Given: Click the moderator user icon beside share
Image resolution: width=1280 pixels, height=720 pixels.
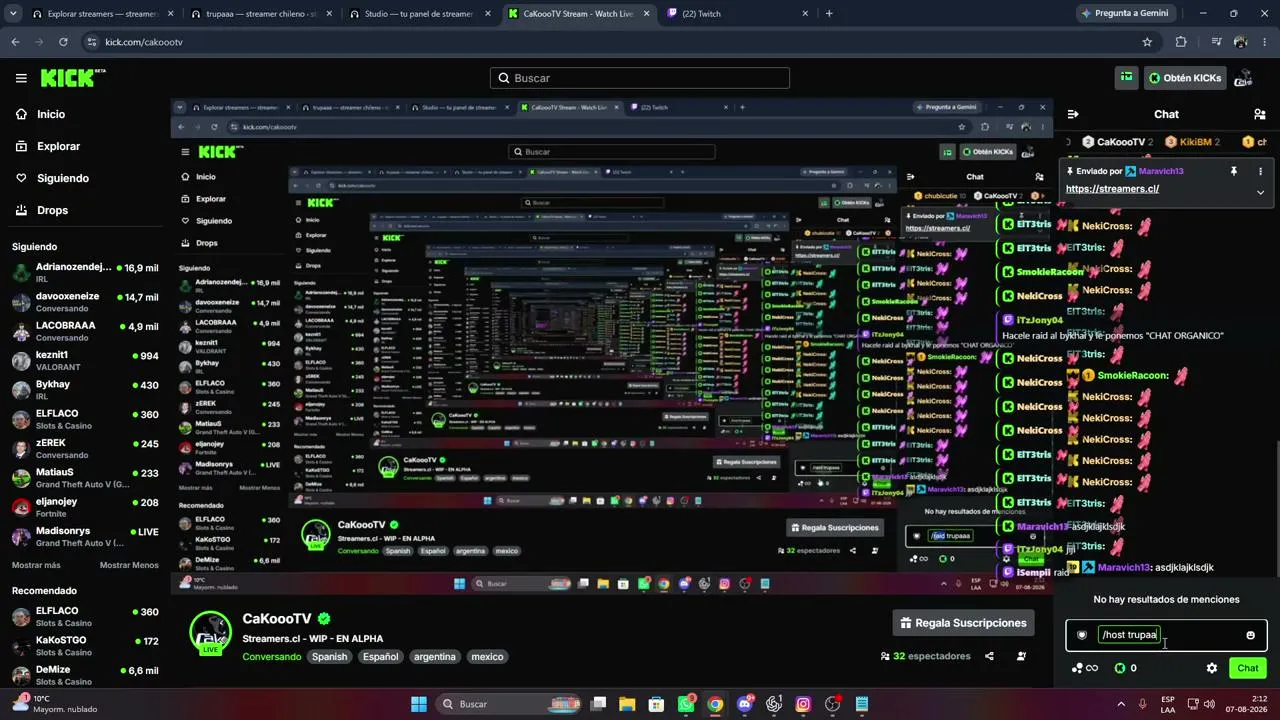Looking at the screenshot, I should (x=1021, y=656).
